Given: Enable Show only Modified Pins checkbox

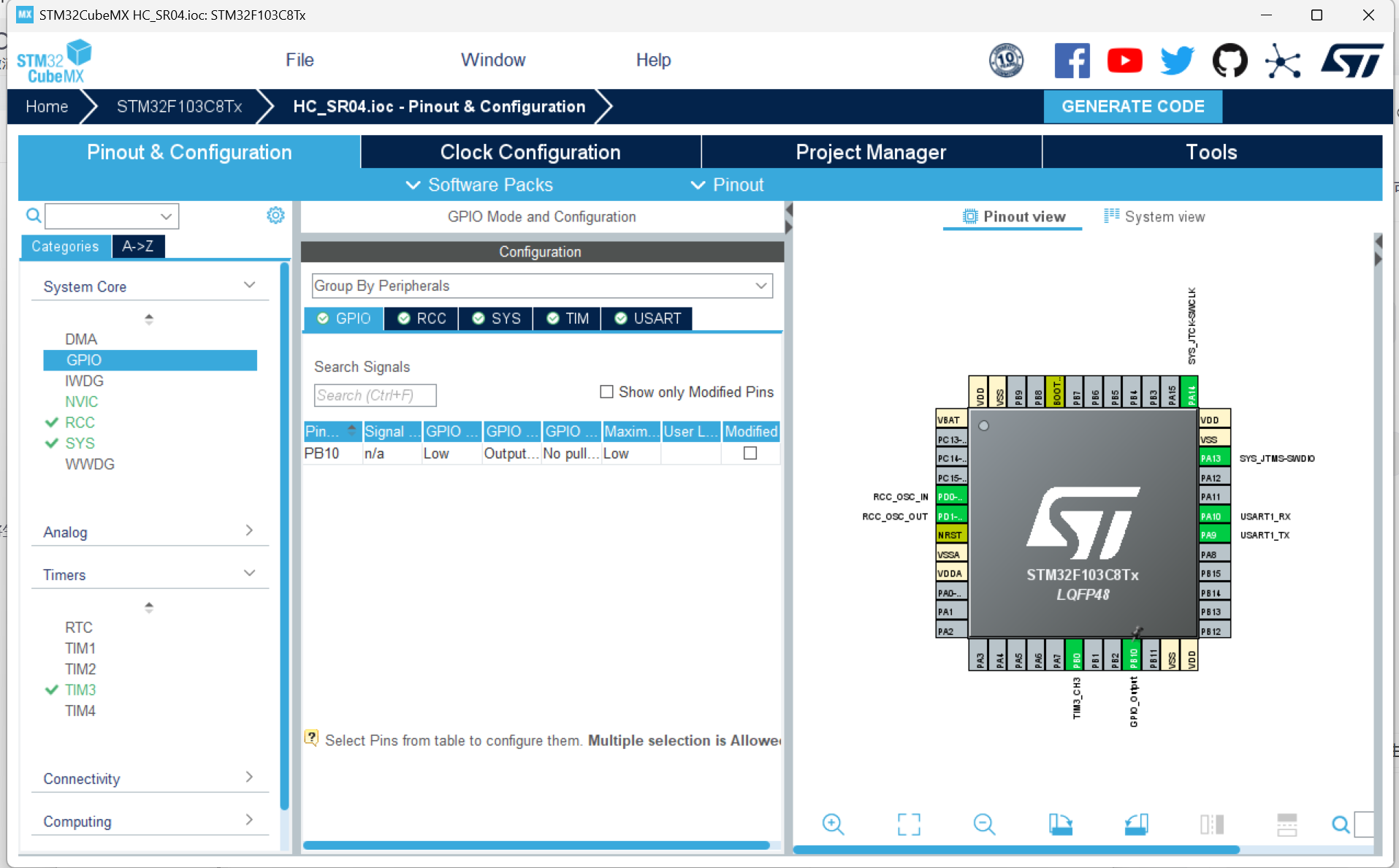Looking at the screenshot, I should [606, 392].
